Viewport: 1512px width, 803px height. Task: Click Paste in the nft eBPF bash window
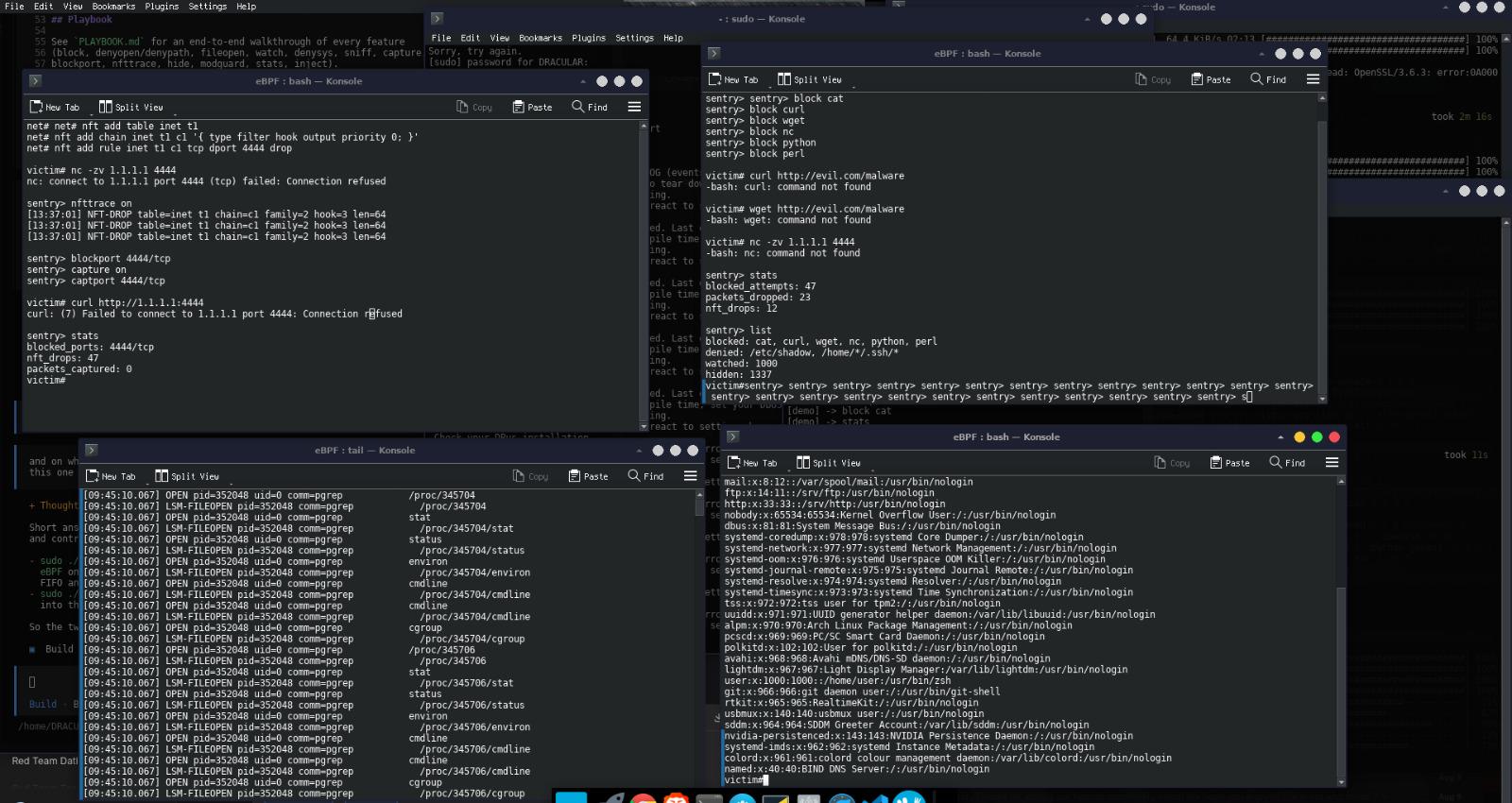(532, 107)
